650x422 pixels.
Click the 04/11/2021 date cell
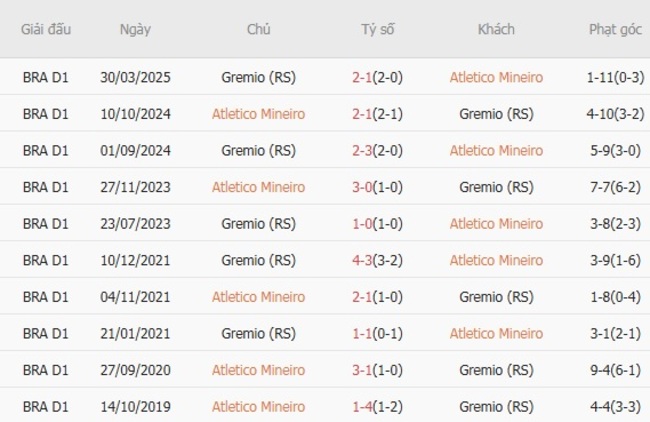(x=135, y=297)
